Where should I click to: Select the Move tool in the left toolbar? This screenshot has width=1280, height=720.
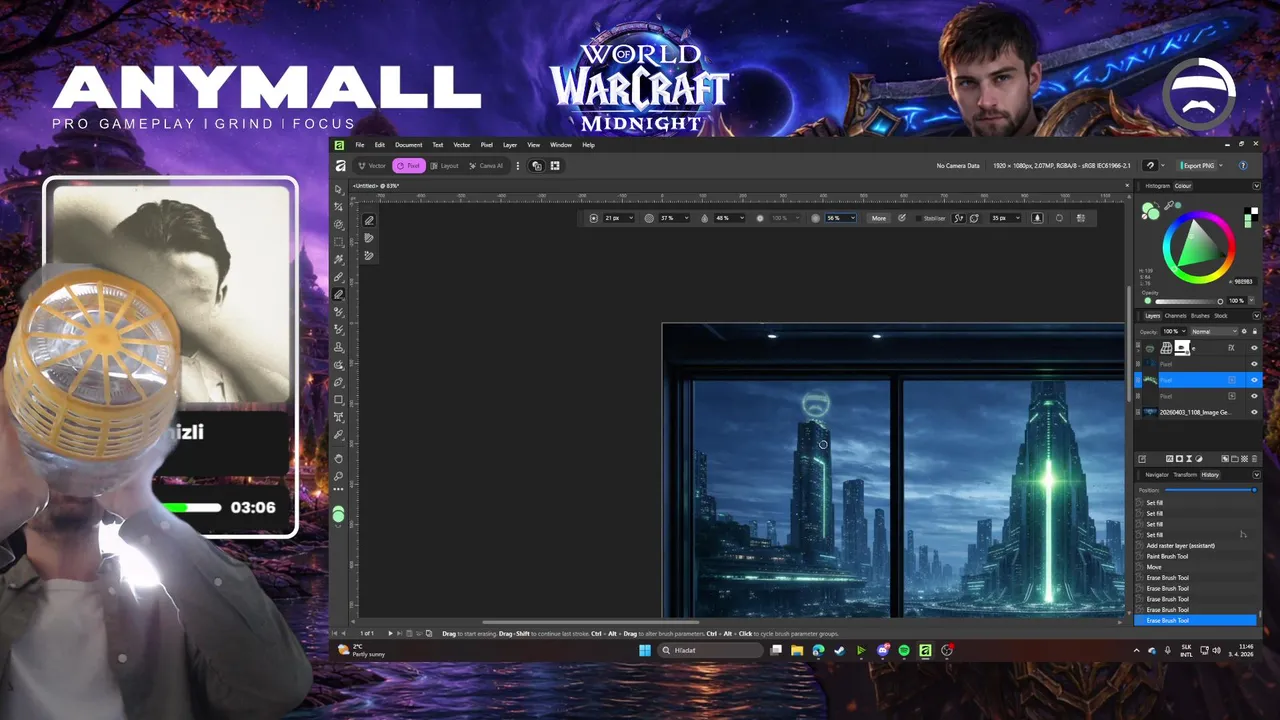[x=338, y=189]
